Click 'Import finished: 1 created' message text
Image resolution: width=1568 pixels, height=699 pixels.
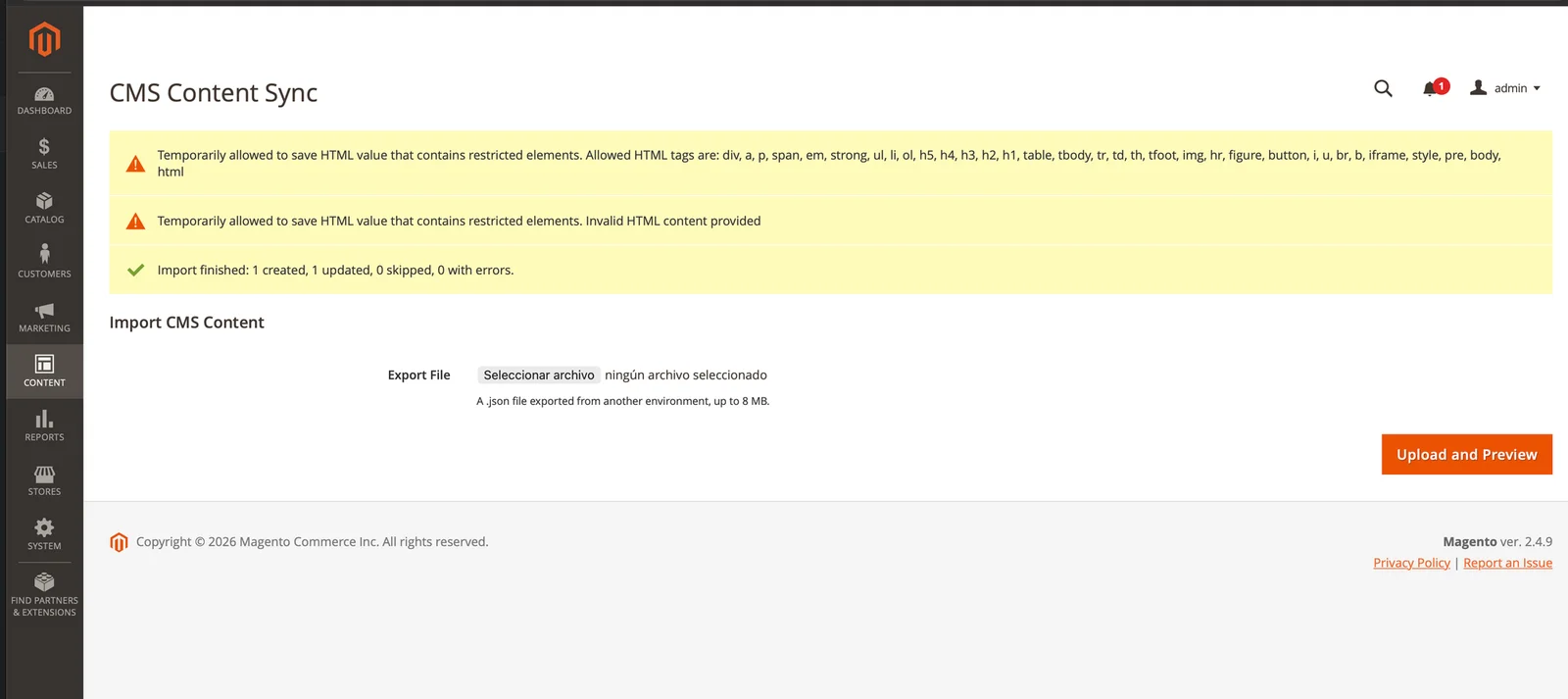(x=335, y=271)
